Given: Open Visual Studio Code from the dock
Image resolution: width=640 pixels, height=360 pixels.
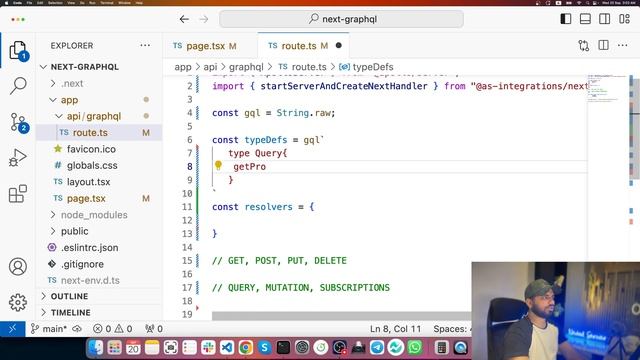Looking at the screenshot, I should (227, 347).
